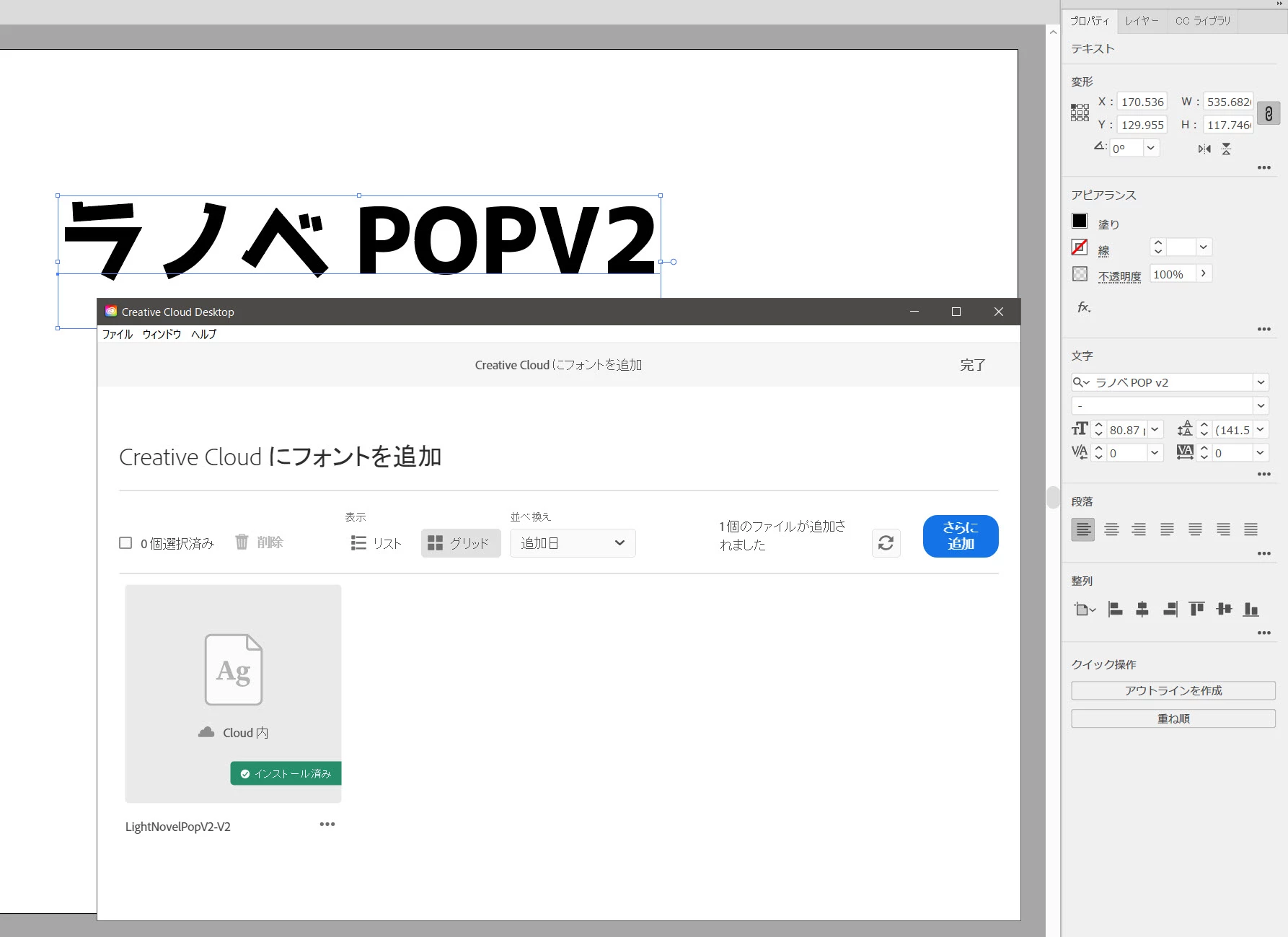Click the W width input field

[1228, 102]
